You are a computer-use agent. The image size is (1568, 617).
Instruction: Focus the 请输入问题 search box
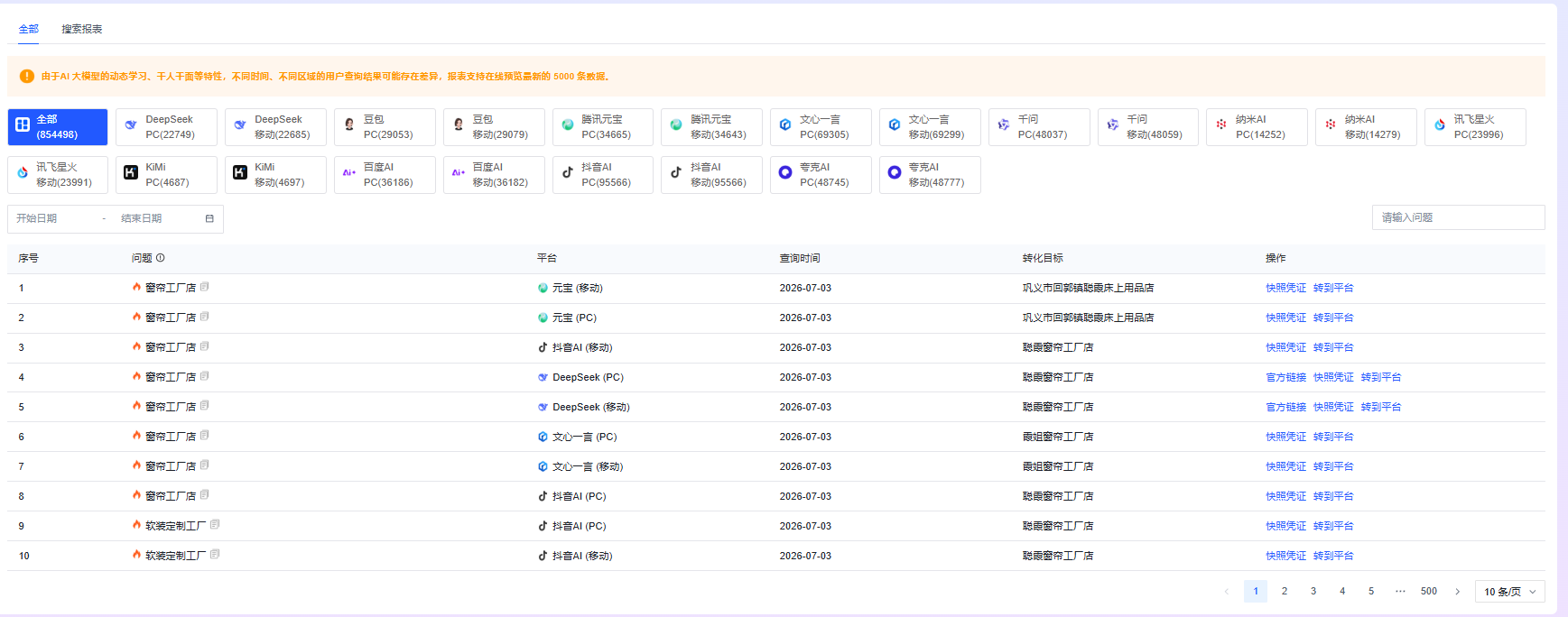[1458, 217]
